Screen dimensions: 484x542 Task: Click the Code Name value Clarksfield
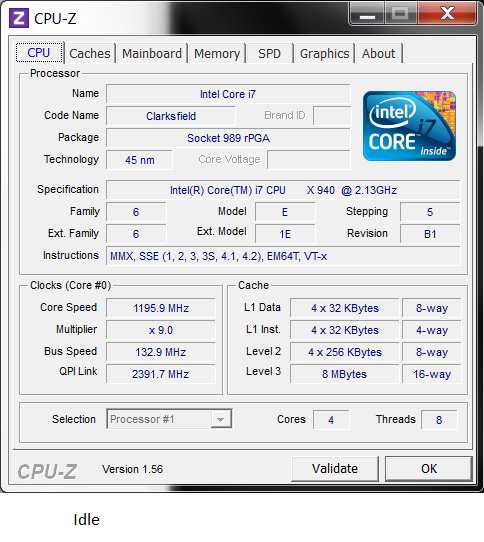point(171,116)
